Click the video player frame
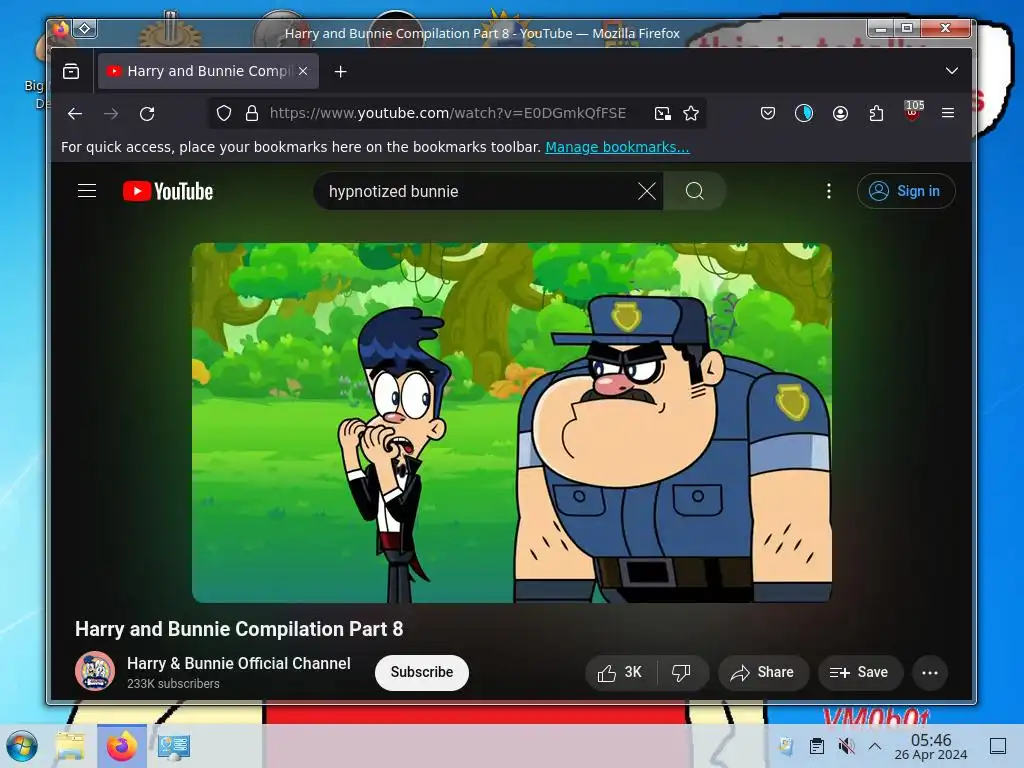Image resolution: width=1024 pixels, height=768 pixels. point(512,423)
